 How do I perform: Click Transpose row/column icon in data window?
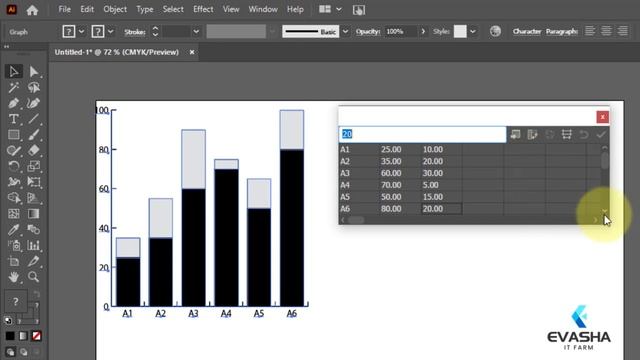(x=533, y=134)
